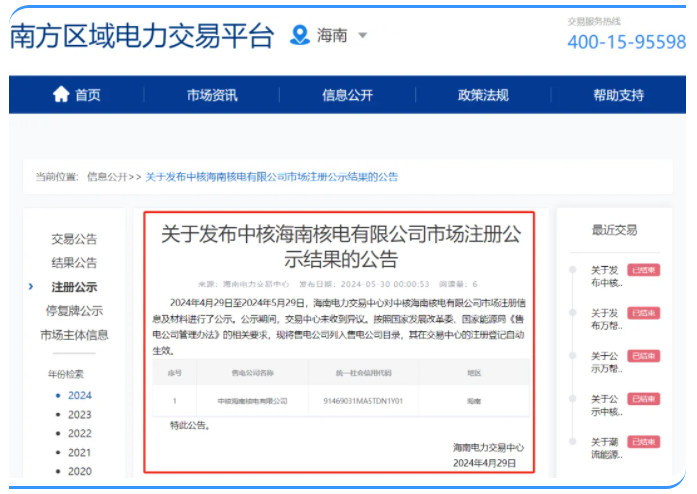
Task: Open 停复牌公示 in the left sidebar
Action: click(74, 311)
